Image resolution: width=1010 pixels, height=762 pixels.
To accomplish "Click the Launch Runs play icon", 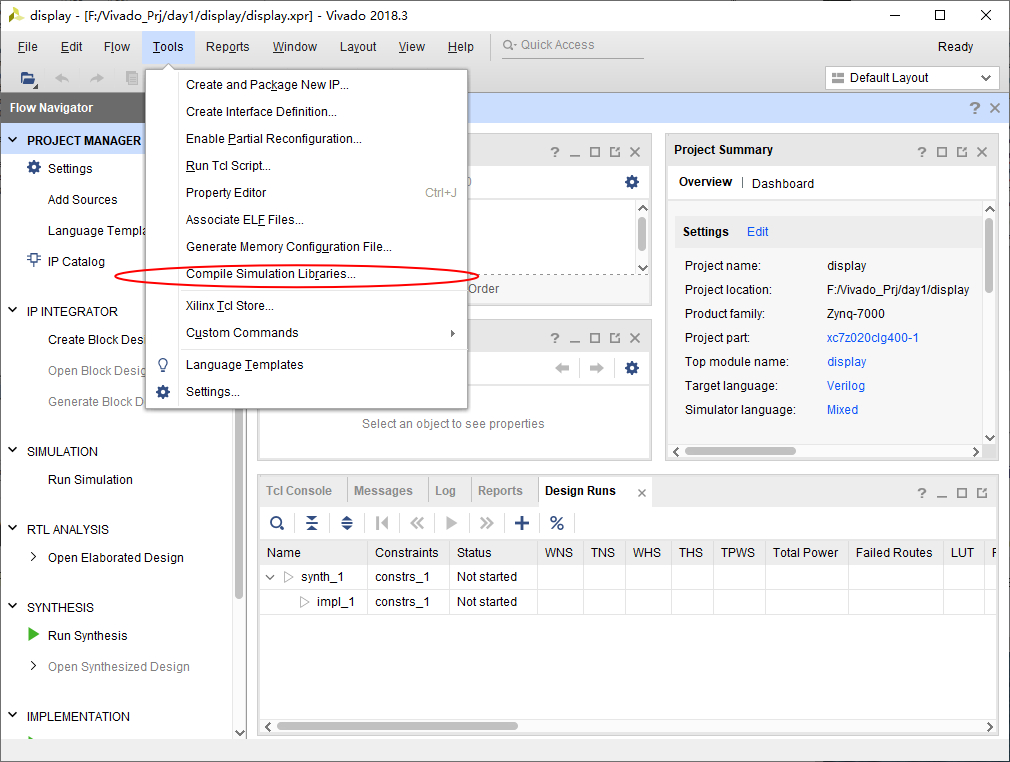I will 452,523.
